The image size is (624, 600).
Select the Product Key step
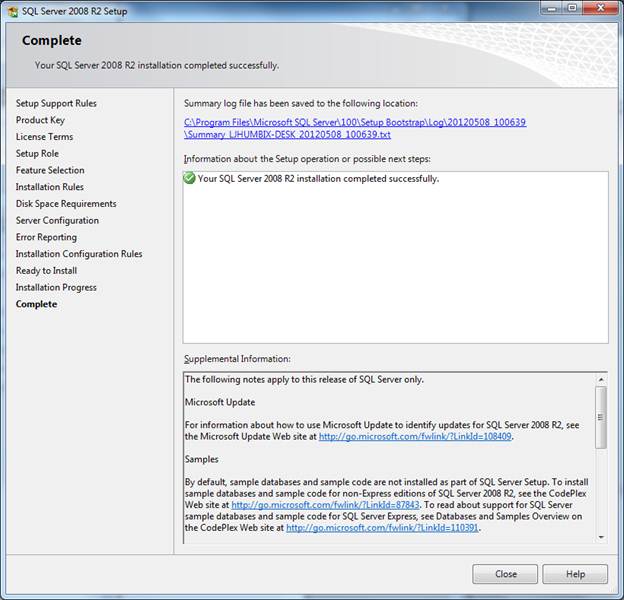pyautogui.click(x=40, y=120)
